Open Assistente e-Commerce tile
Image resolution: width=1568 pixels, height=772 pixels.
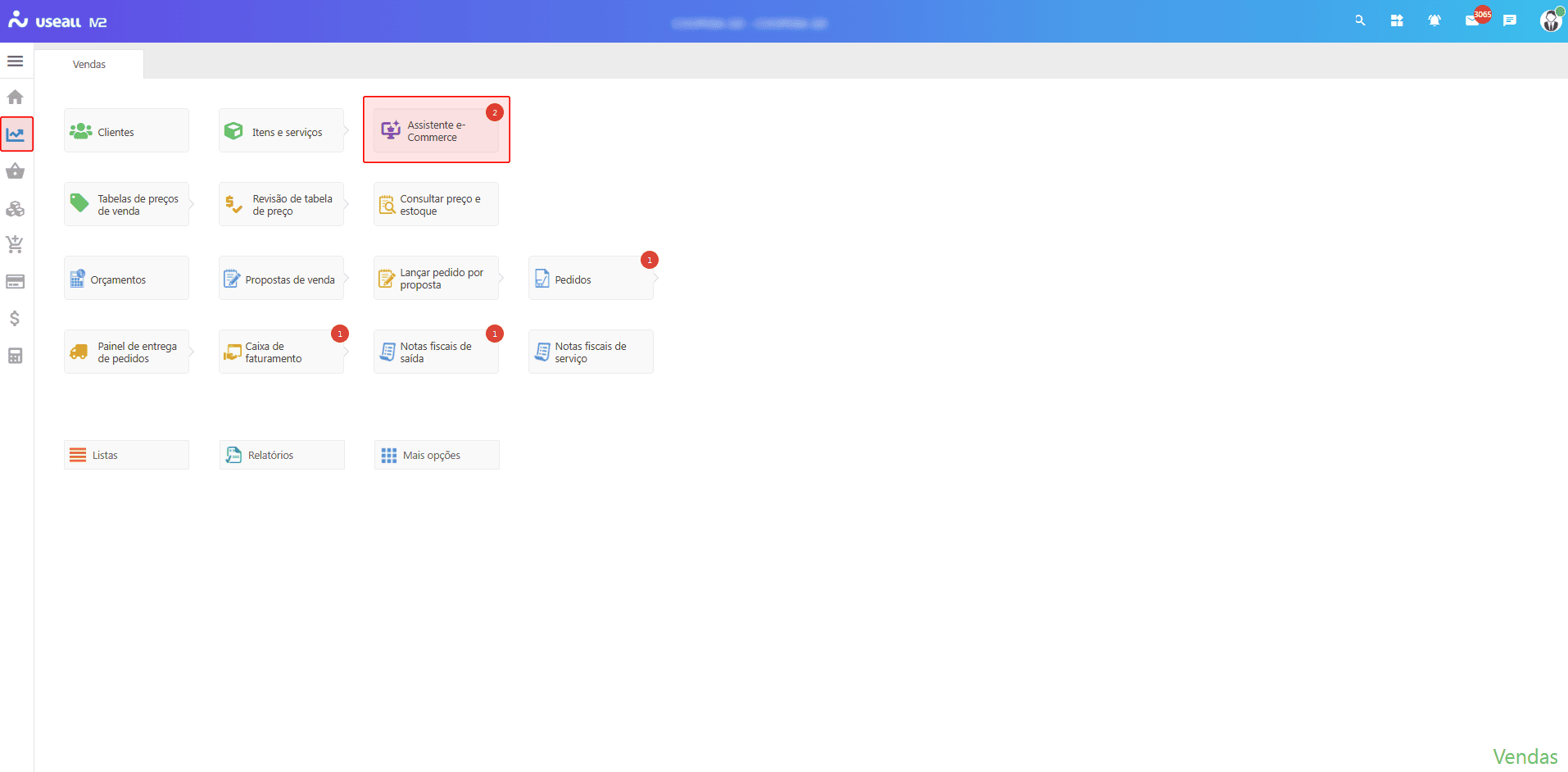436,131
